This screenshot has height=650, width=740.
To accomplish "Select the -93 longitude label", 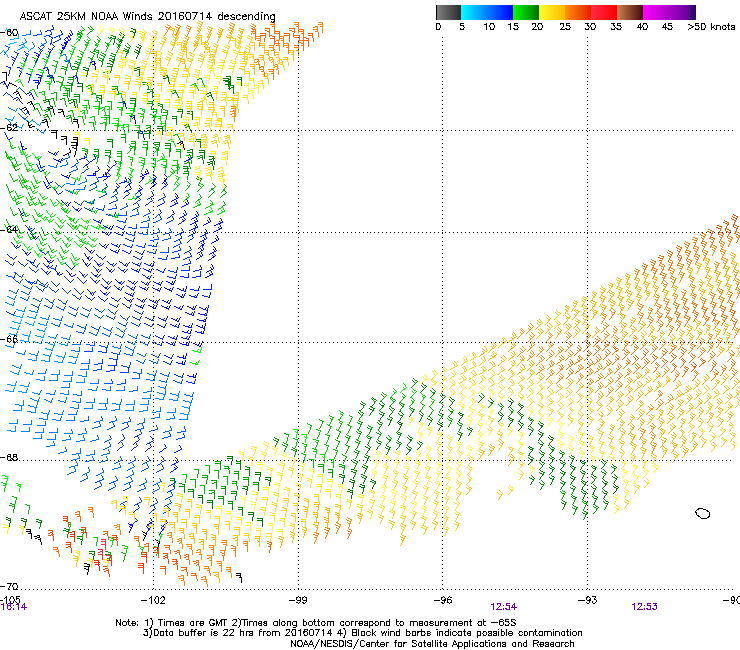I will click(588, 600).
